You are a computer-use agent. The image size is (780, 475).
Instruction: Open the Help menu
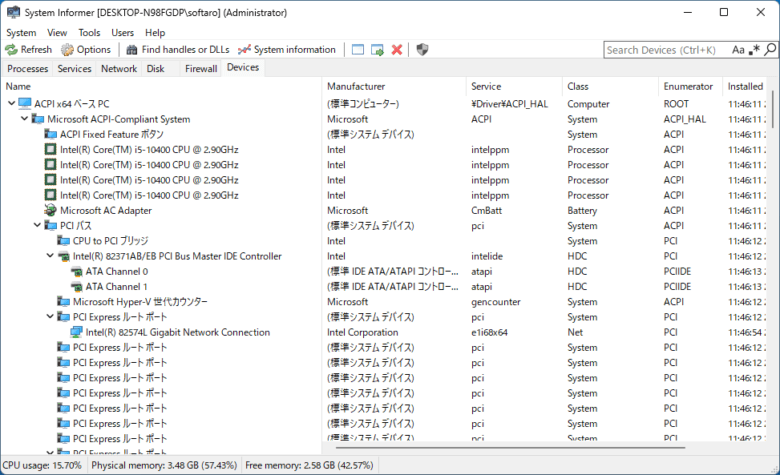coord(155,33)
